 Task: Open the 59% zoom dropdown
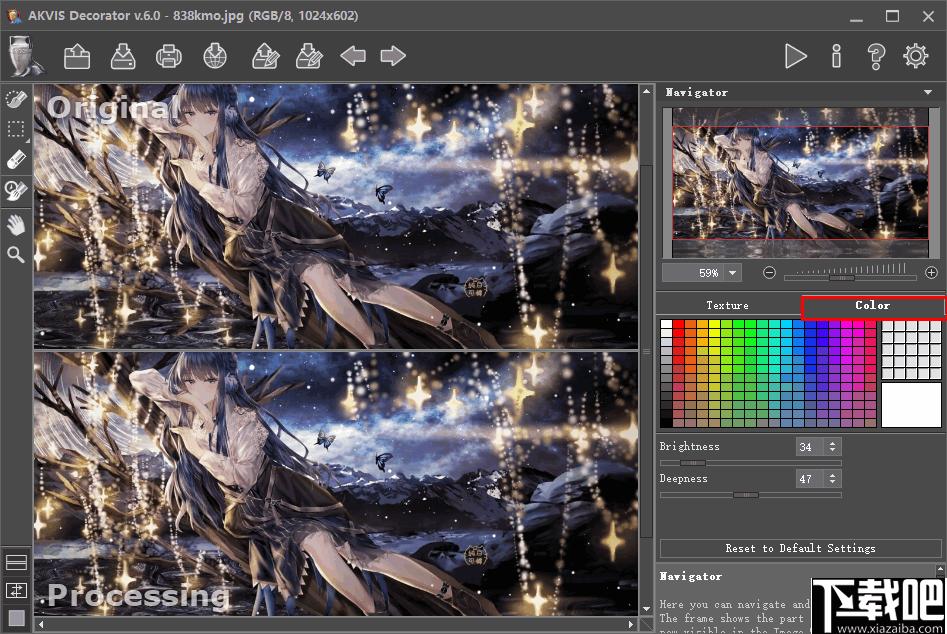point(733,273)
